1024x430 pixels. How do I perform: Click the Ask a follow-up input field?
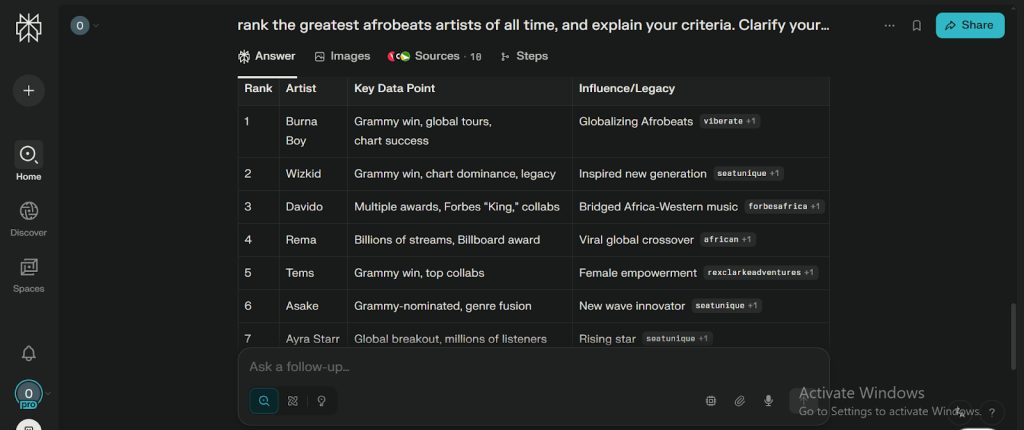(533, 367)
